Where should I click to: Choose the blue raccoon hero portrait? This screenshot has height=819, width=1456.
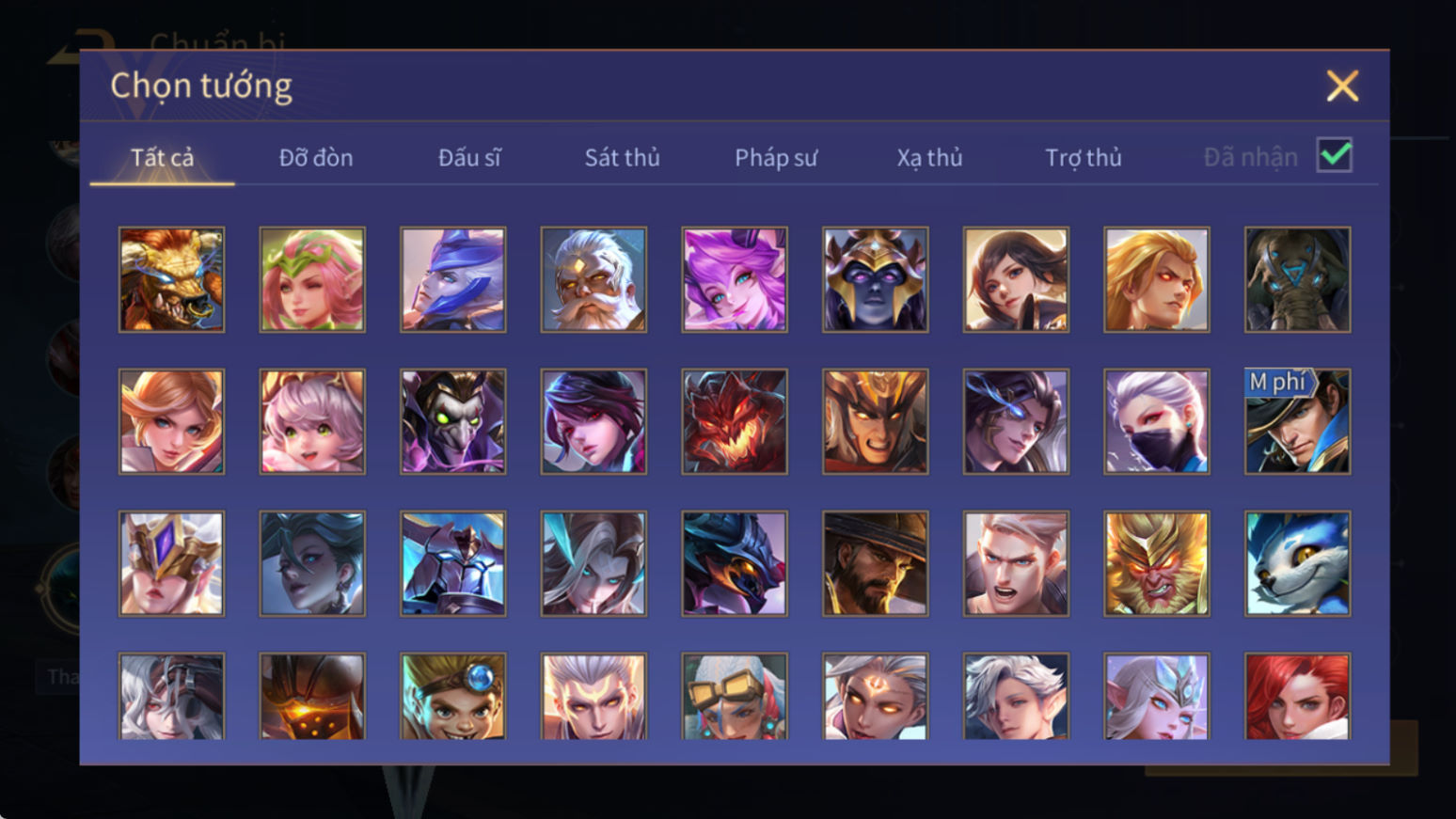tap(1297, 563)
